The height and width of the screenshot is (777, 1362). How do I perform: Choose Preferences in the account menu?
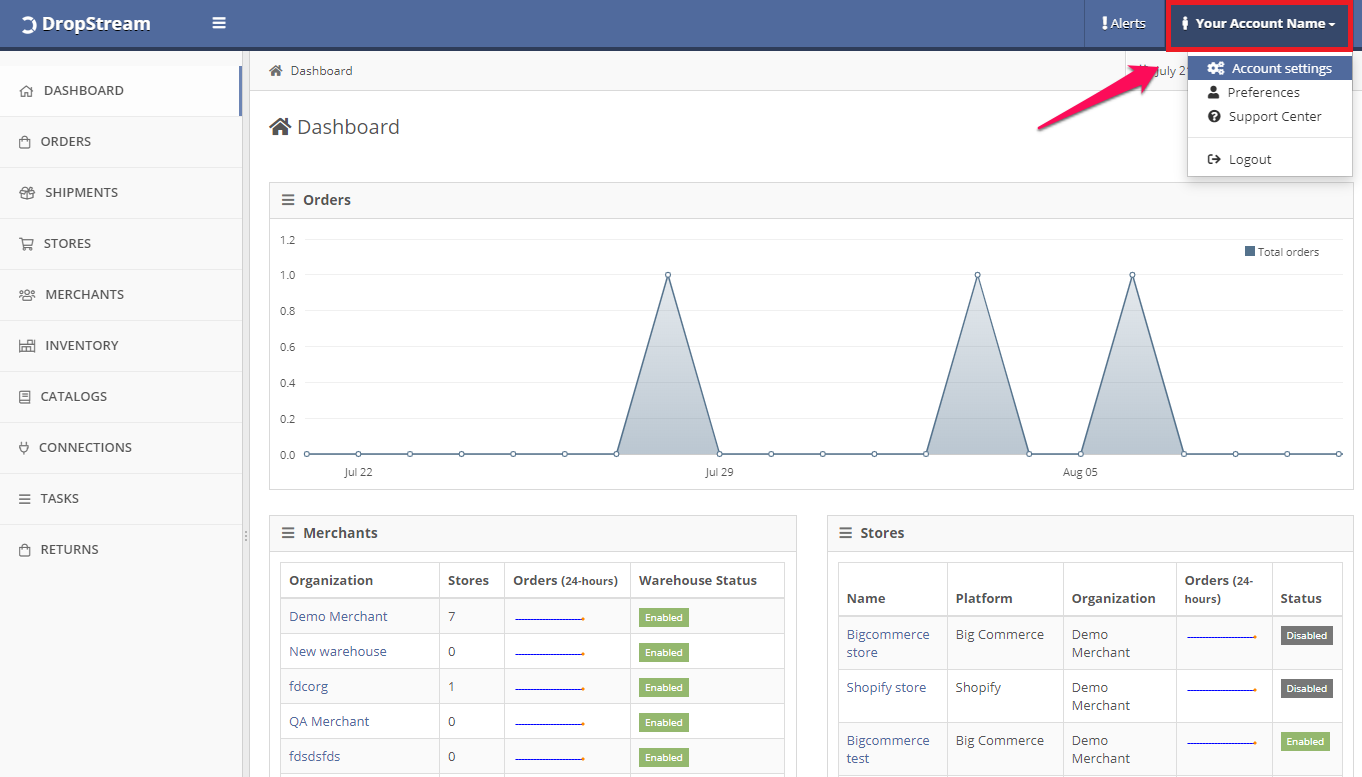click(1261, 91)
